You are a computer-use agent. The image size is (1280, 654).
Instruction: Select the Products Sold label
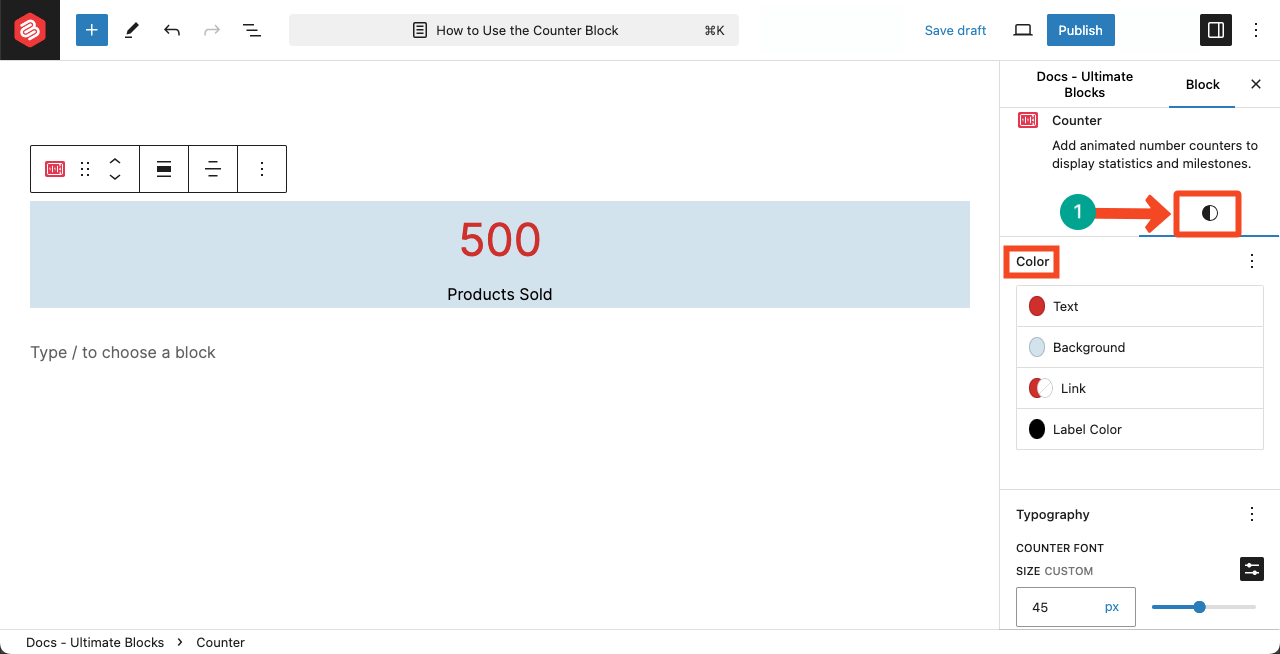pos(500,294)
